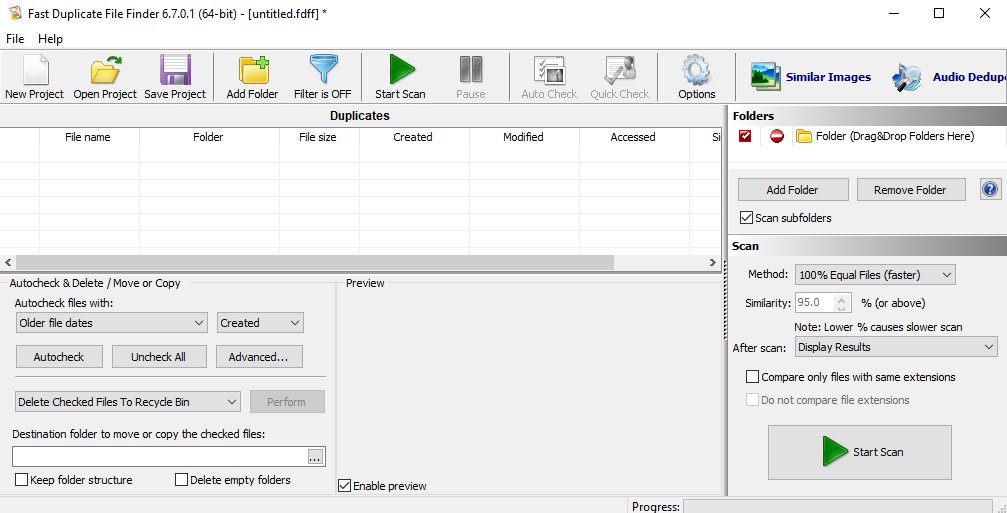The height and width of the screenshot is (513, 1007).
Task: Click the Remove Folder button
Action: point(911,190)
